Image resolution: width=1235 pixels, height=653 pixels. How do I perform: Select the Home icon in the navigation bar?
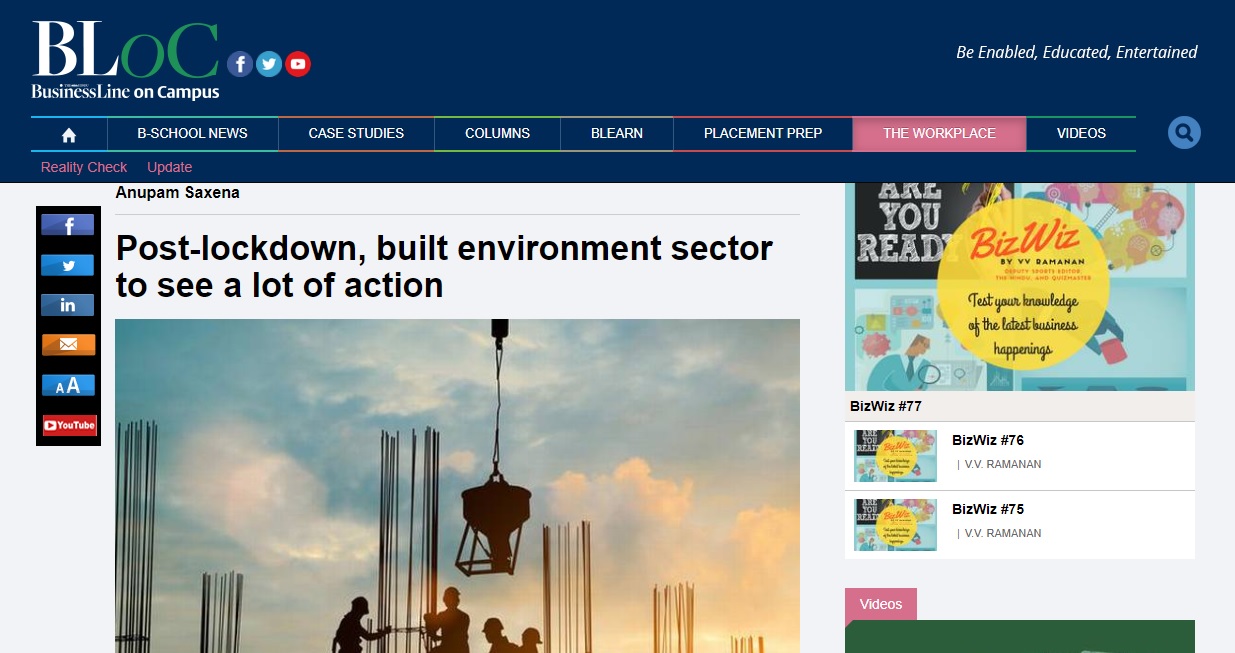coord(67,132)
